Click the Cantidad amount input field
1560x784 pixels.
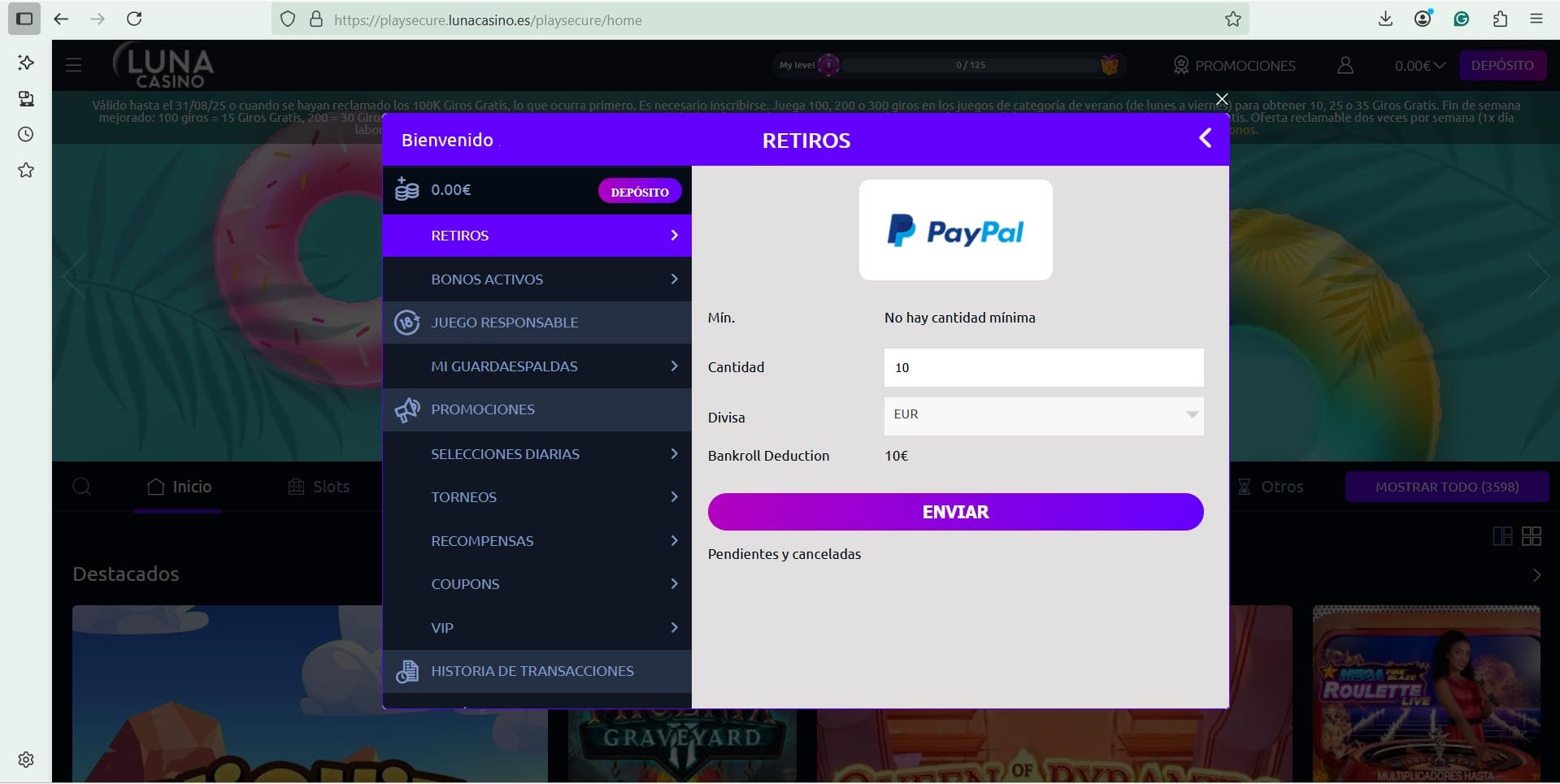(x=1043, y=368)
